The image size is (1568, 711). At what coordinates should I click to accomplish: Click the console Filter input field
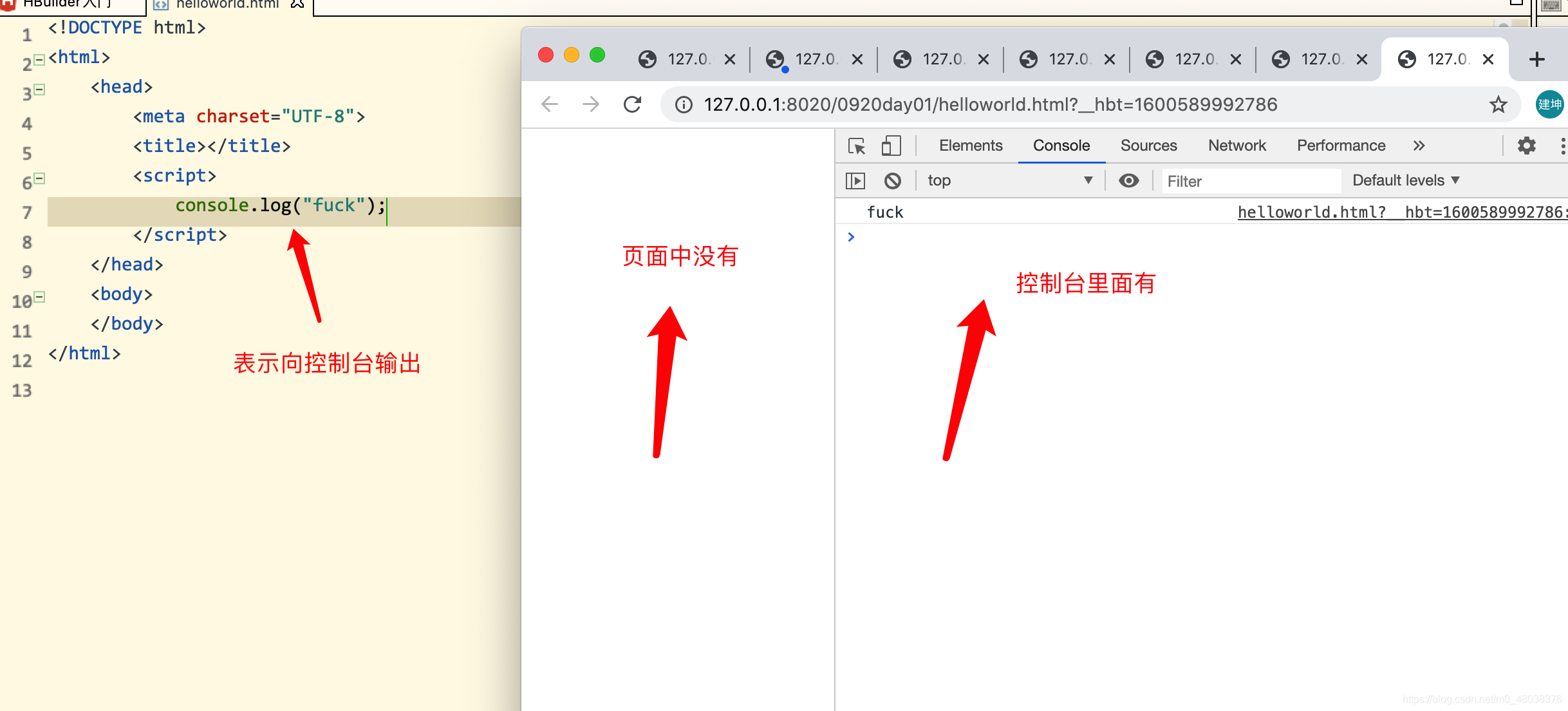(x=1251, y=181)
